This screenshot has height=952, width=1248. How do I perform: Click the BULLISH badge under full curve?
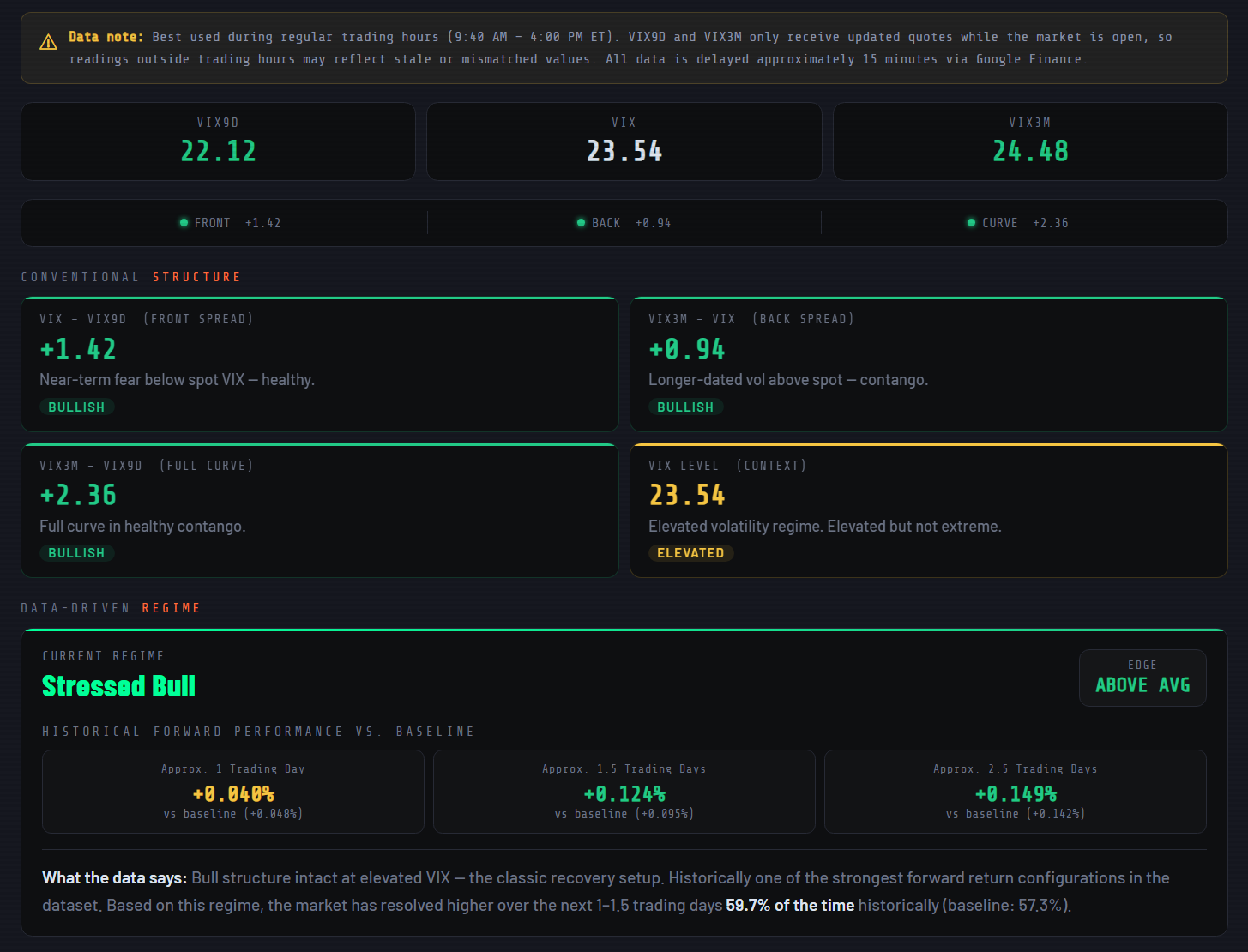pos(76,553)
